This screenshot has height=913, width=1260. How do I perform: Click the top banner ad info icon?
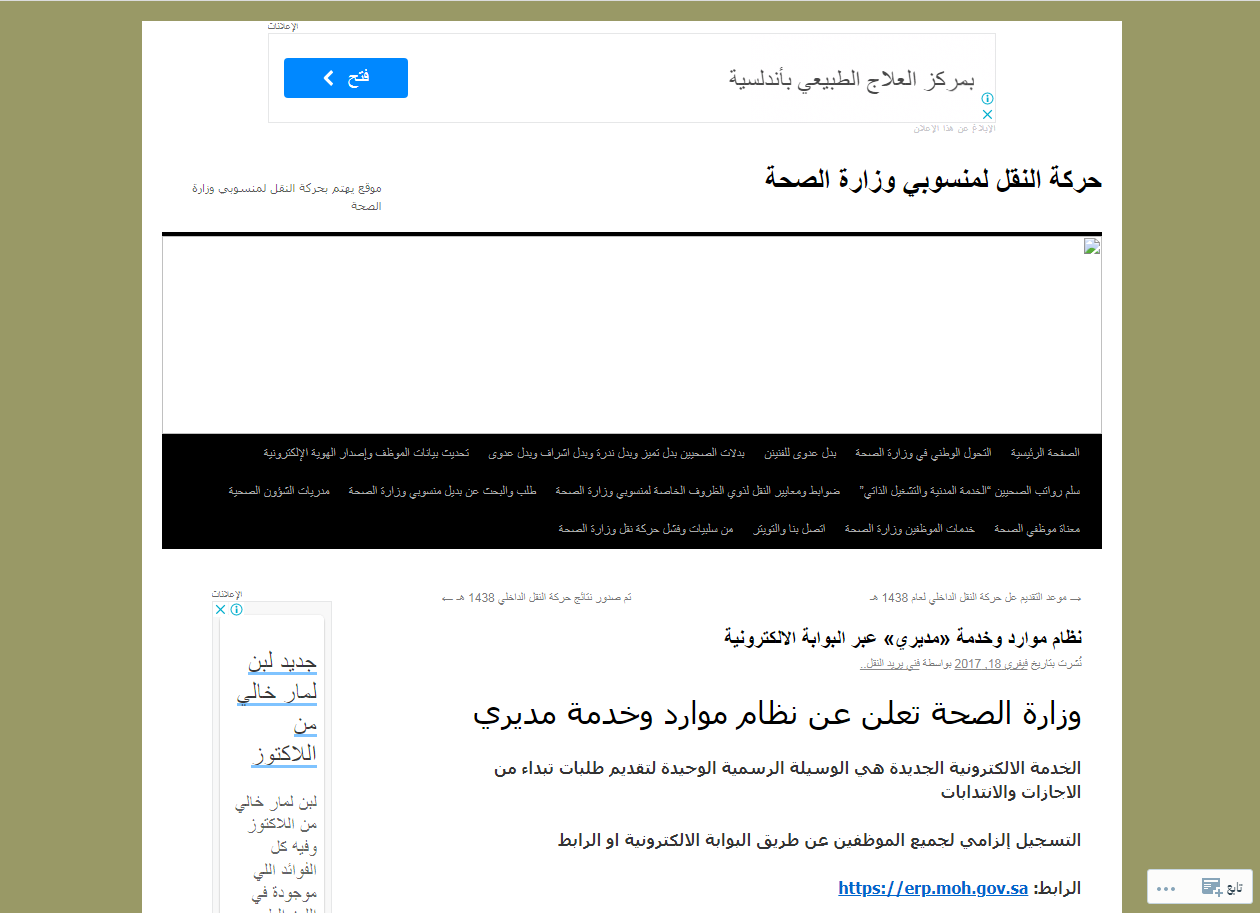click(987, 99)
